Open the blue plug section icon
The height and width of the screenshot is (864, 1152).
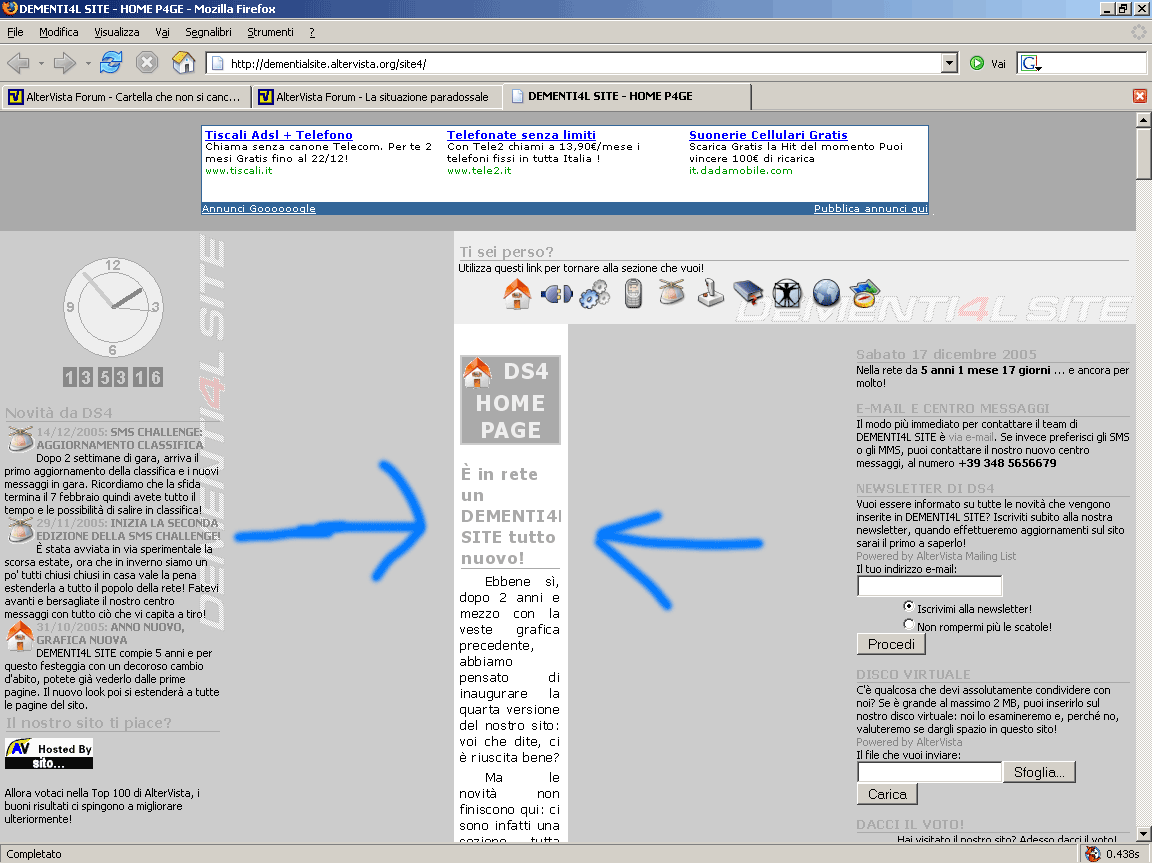coord(555,294)
